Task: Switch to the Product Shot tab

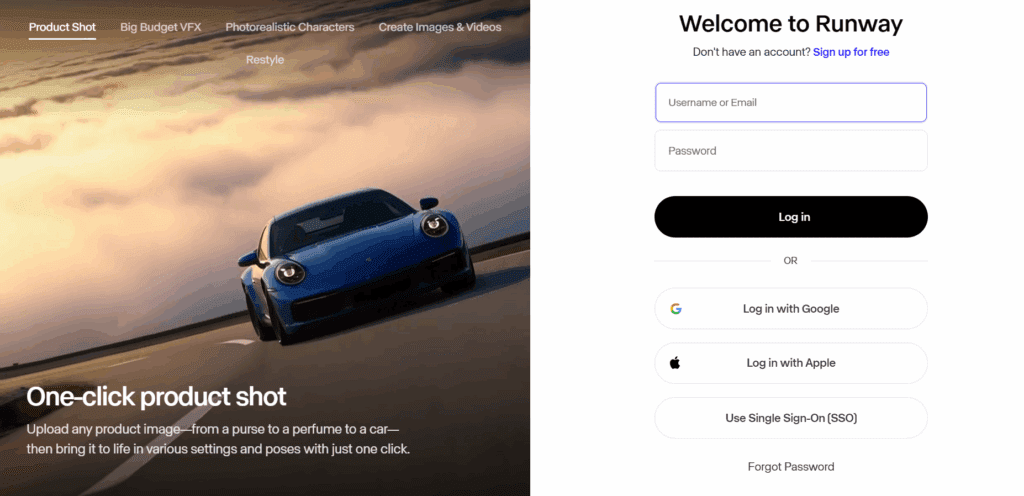Action: [x=62, y=27]
